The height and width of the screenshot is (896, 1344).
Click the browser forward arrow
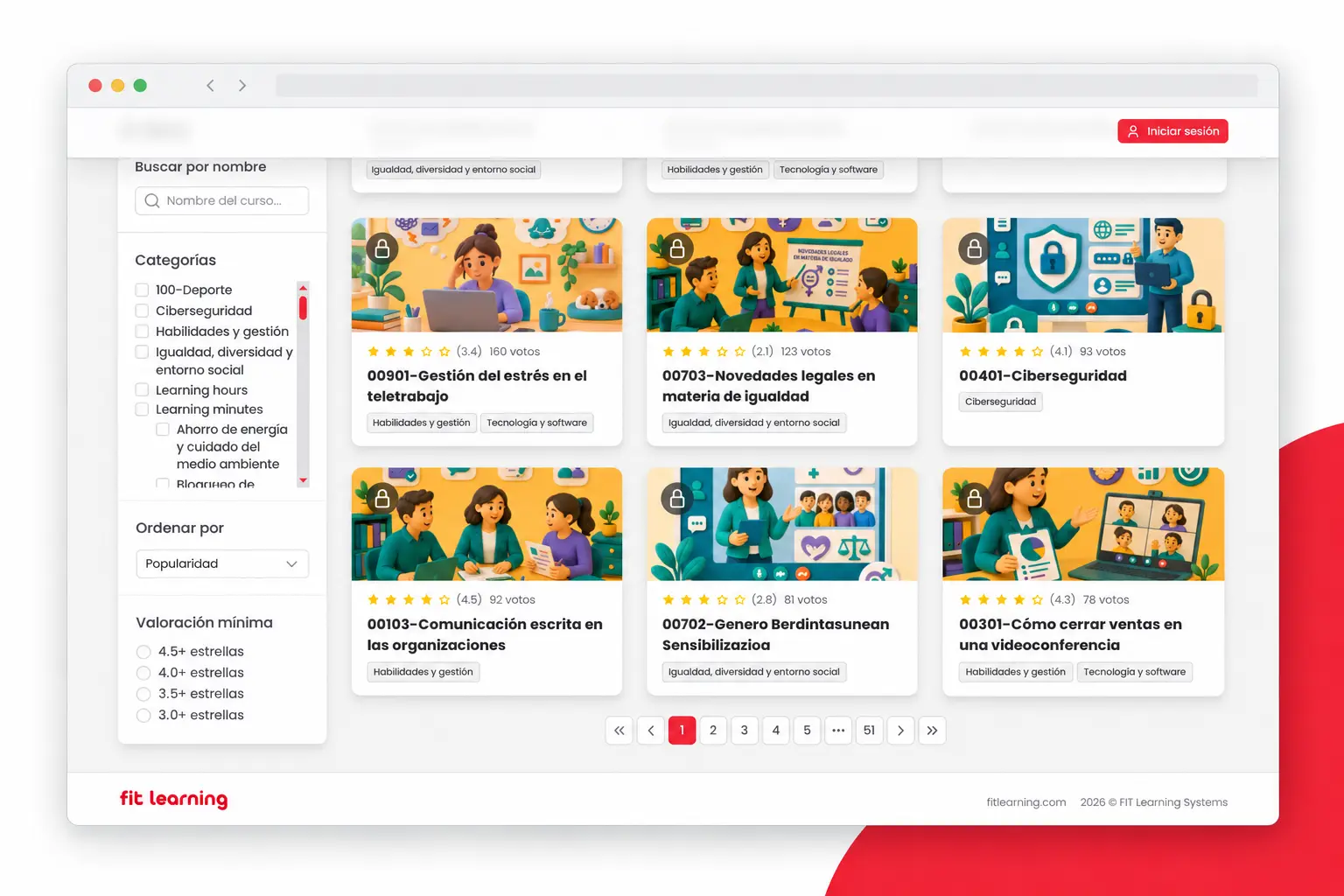pos(242,85)
